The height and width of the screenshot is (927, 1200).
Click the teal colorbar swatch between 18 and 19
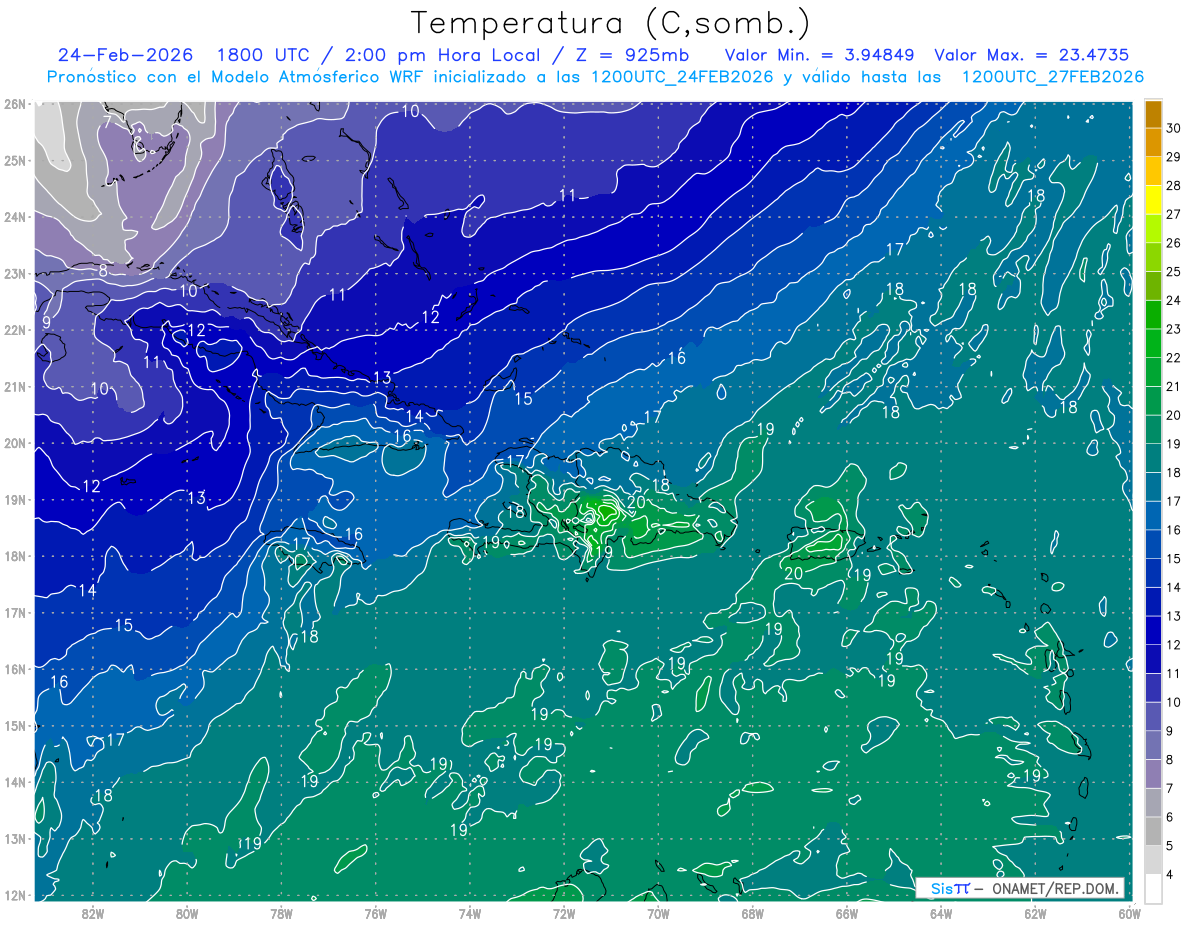coord(1153,458)
